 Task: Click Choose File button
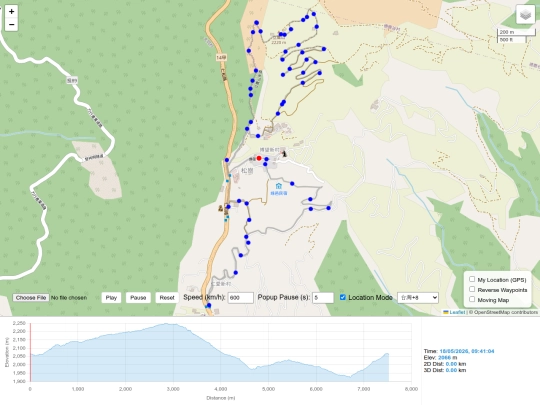(x=31, y=298)
